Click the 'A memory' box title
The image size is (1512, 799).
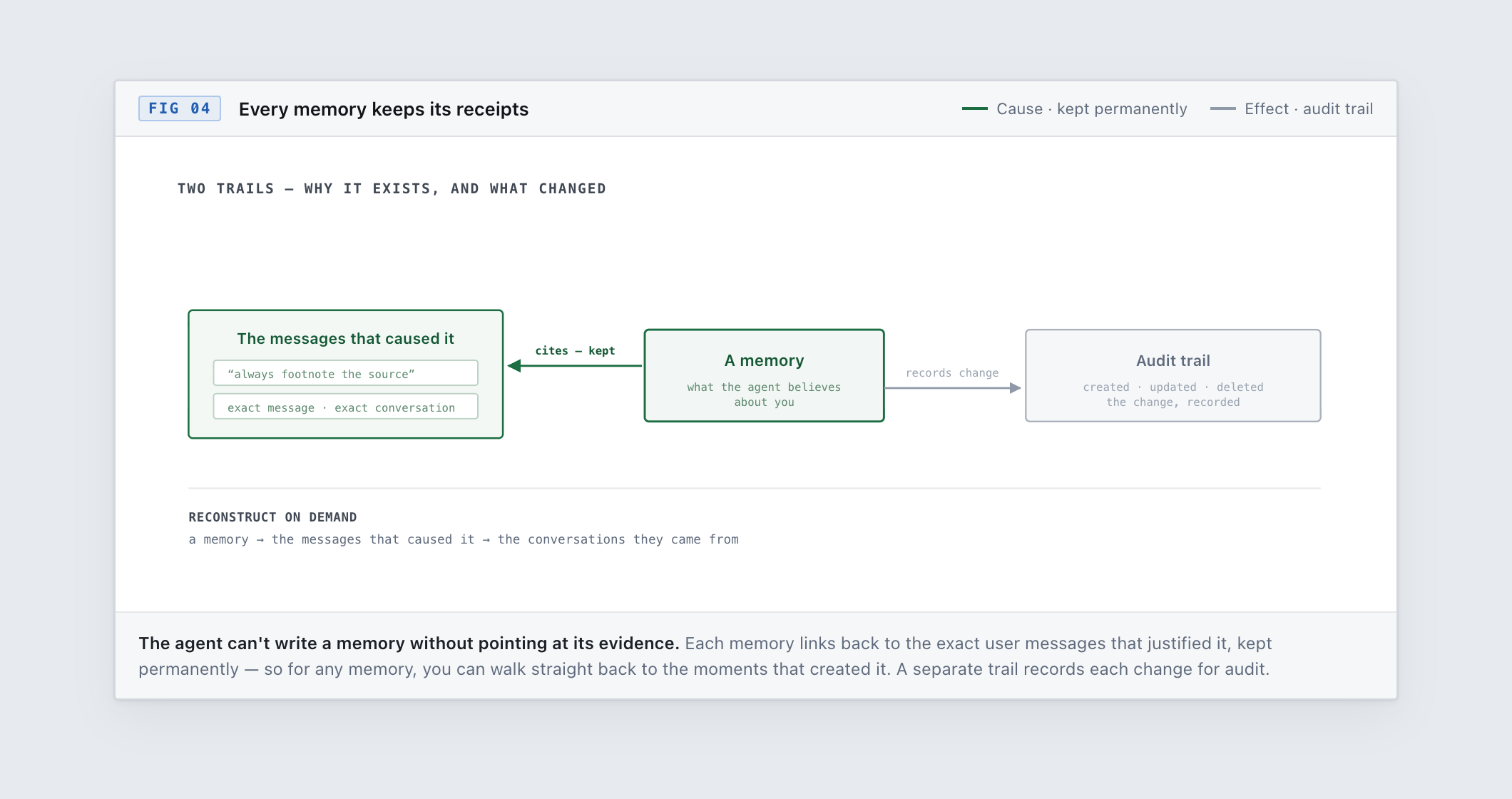coord(764,360)
